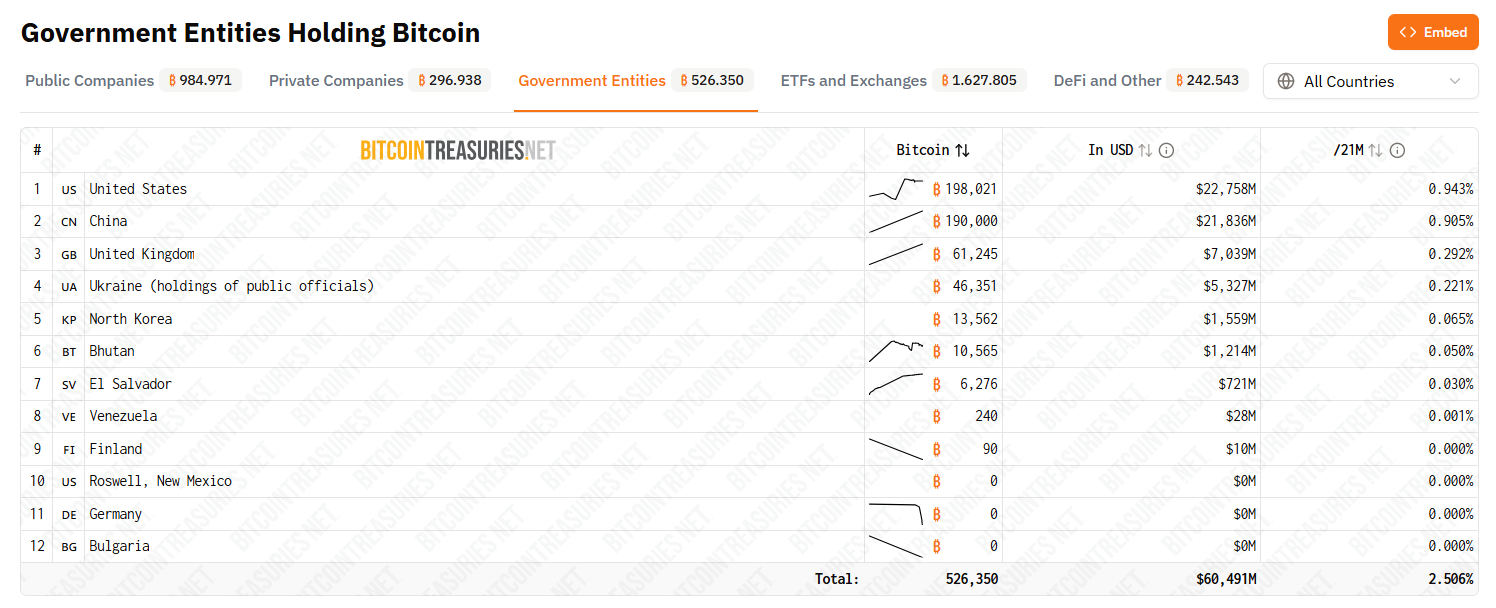Click the Bhutan holdings sparkline chart
Viewport: 1496px width, 608px height.
point(896,351)
